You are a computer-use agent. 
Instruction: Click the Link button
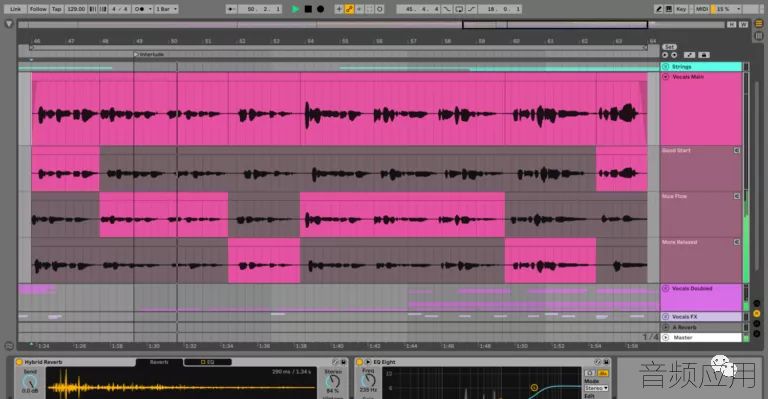[16, 9]
